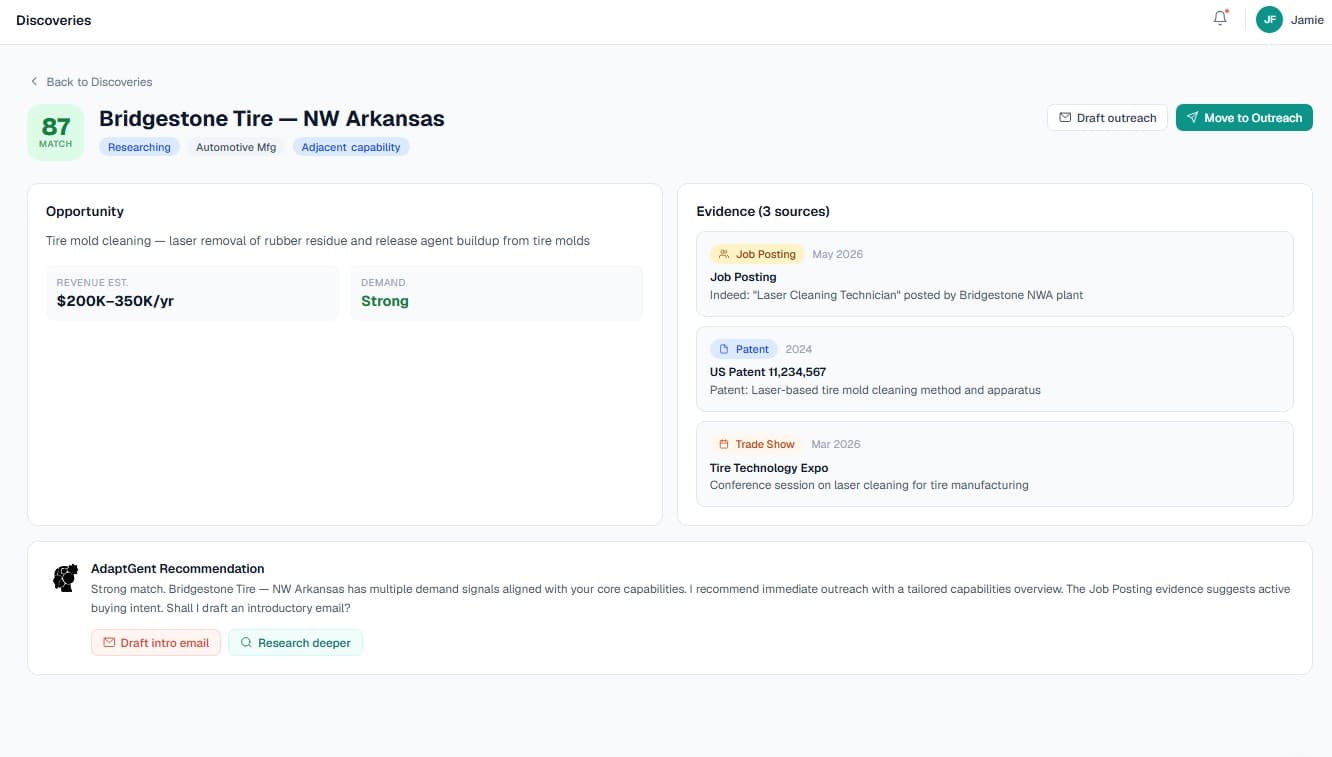
Task: Open the Indeed job posting evidence card
Action: [994, 275]
